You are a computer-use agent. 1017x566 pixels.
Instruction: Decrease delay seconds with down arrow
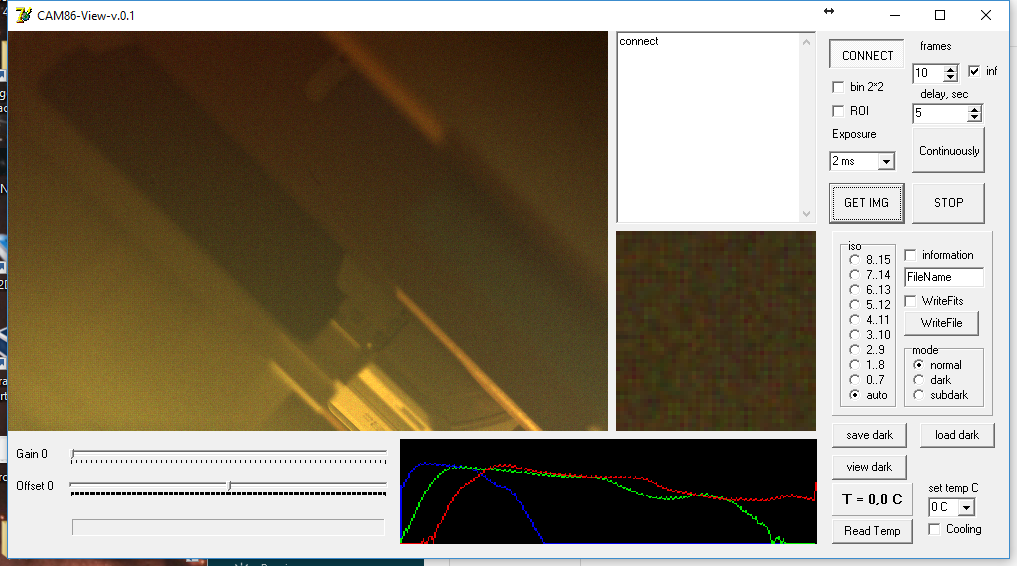click(x=974, y=117)
